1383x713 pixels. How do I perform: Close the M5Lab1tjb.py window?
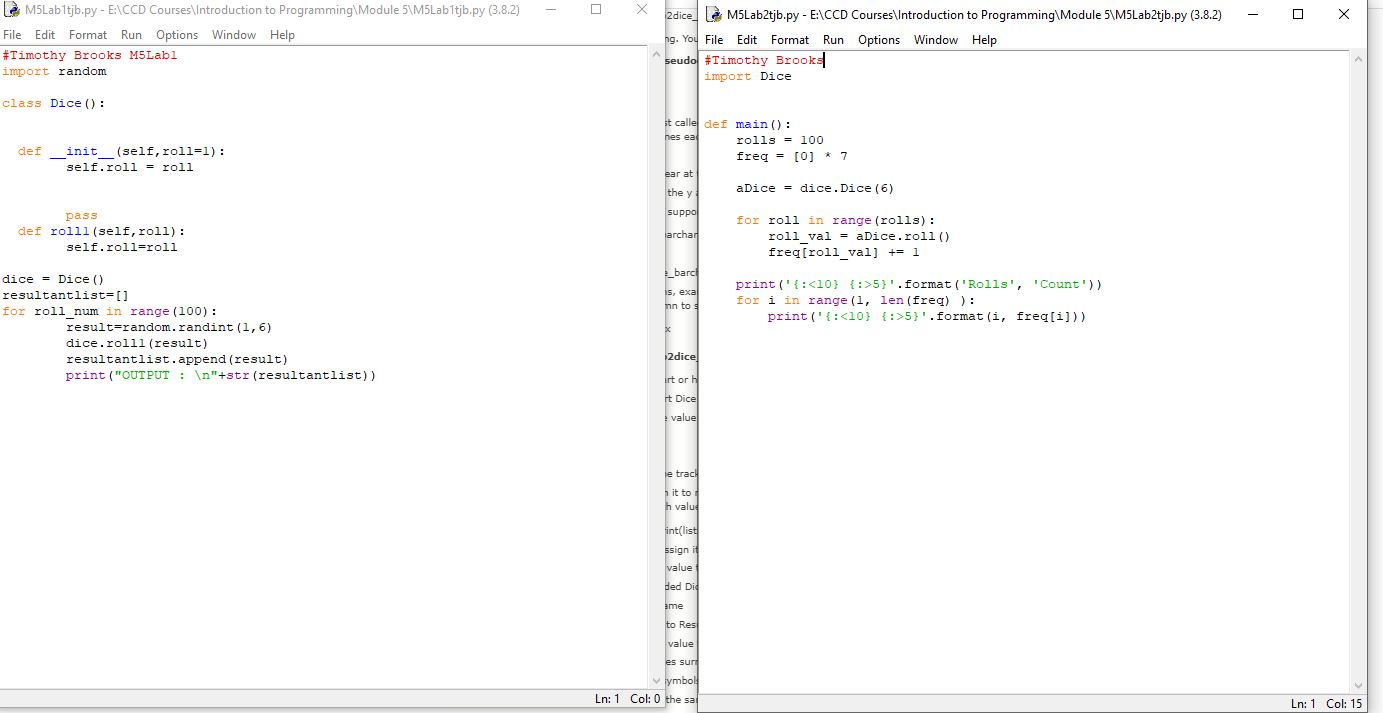(x=642, y=9)
